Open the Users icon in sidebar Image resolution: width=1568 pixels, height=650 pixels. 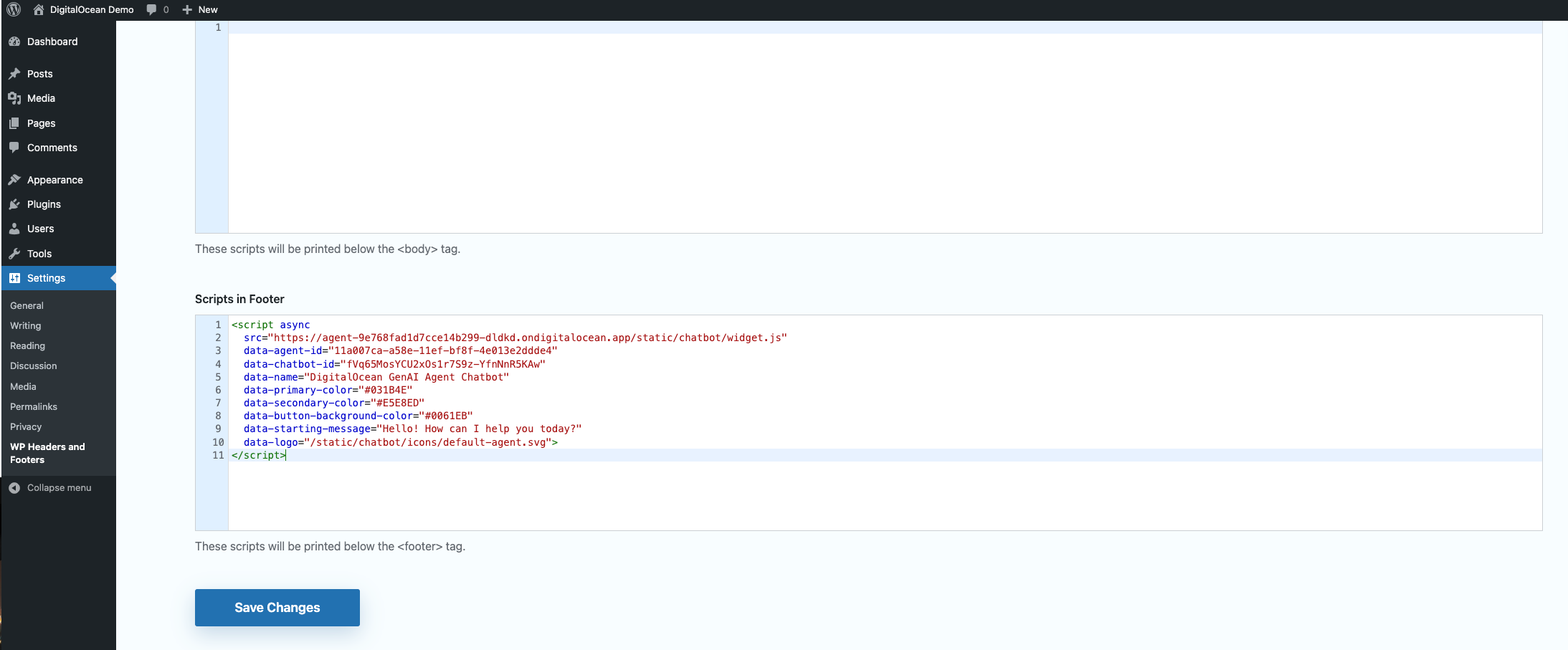point(15,228)
